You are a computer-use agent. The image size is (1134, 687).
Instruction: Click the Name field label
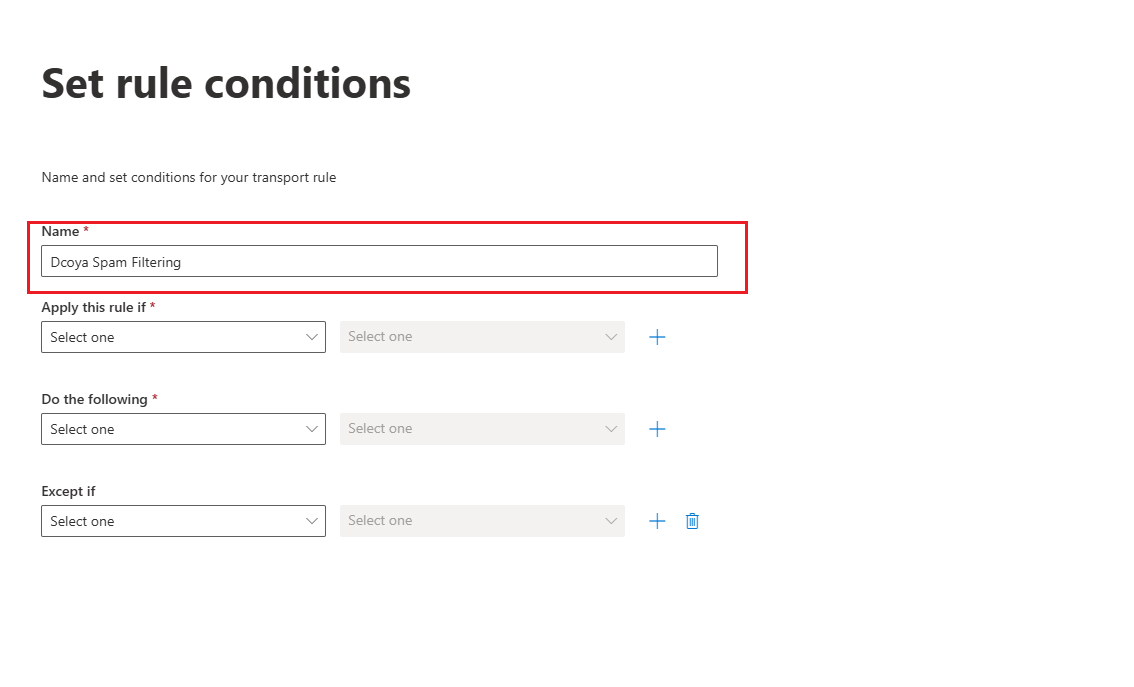pos(61,231)
